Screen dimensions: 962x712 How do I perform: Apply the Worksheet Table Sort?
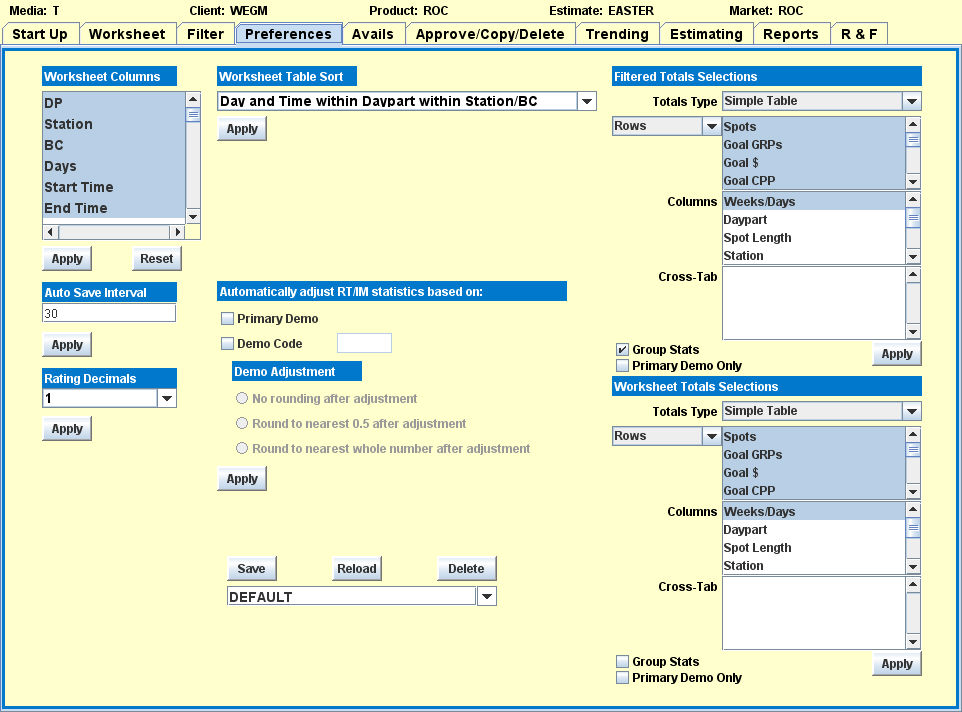[x=242, y=129]
